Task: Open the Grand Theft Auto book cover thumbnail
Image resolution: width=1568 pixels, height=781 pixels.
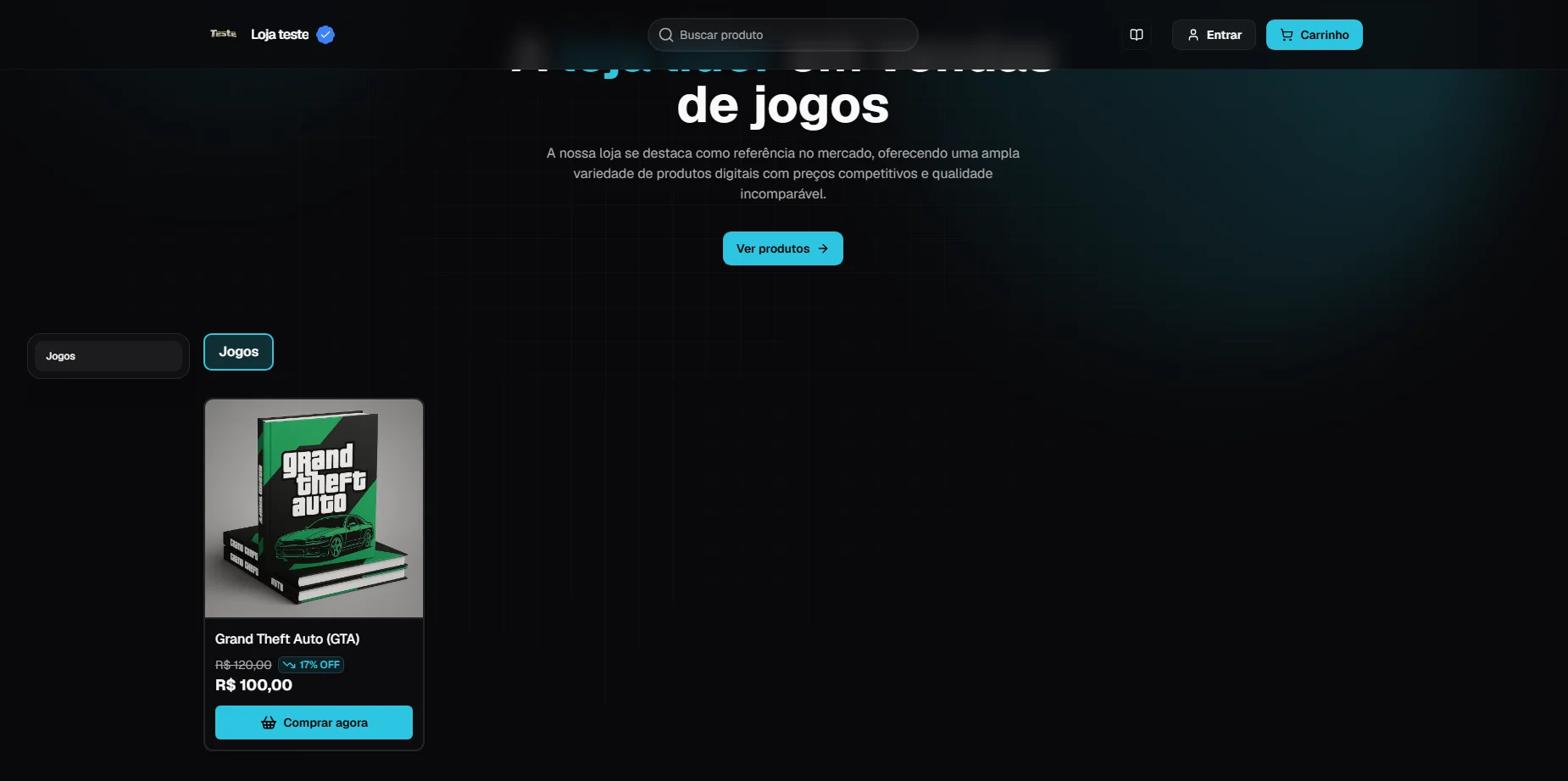Action: [314, 509]
